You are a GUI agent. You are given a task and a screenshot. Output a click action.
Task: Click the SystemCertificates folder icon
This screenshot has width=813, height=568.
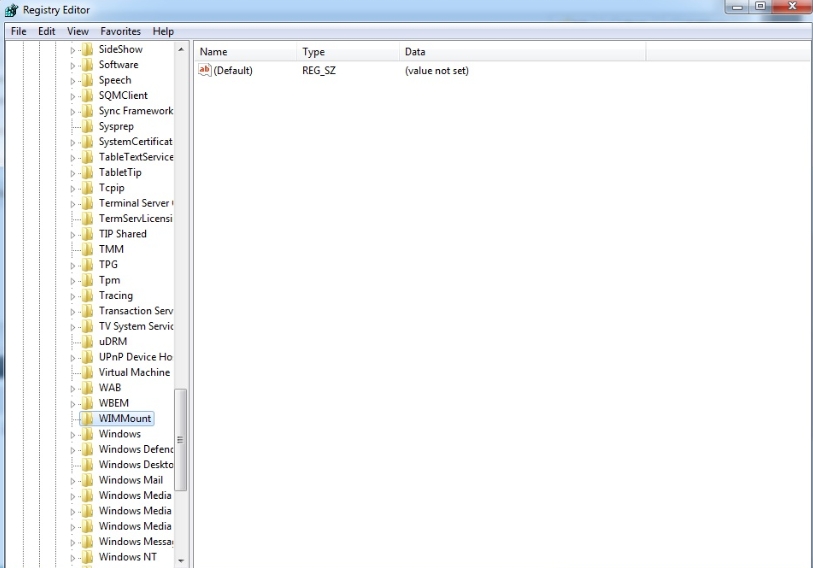(x=88, y=142)
